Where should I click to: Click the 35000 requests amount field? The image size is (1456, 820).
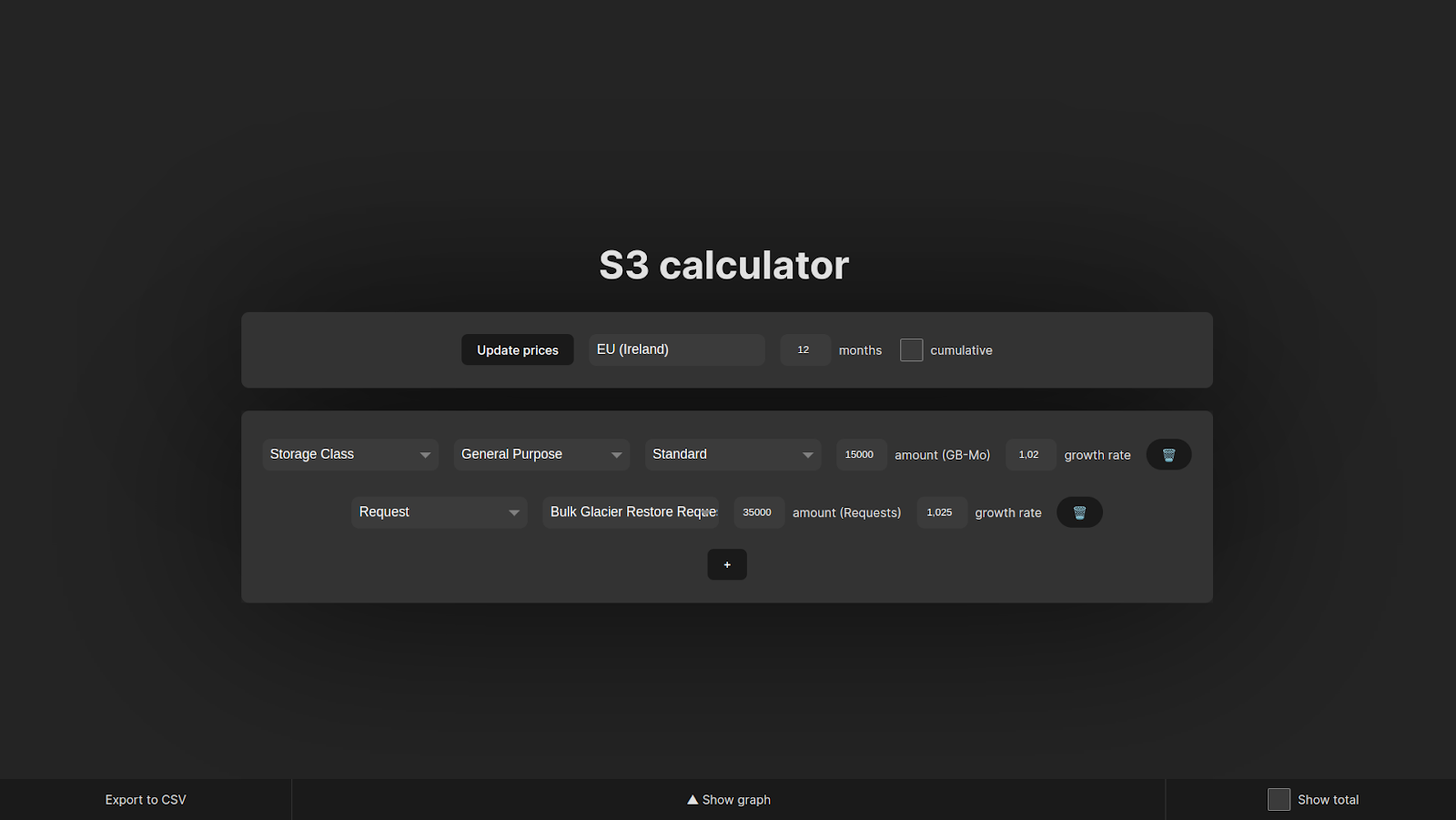point(759,512)
